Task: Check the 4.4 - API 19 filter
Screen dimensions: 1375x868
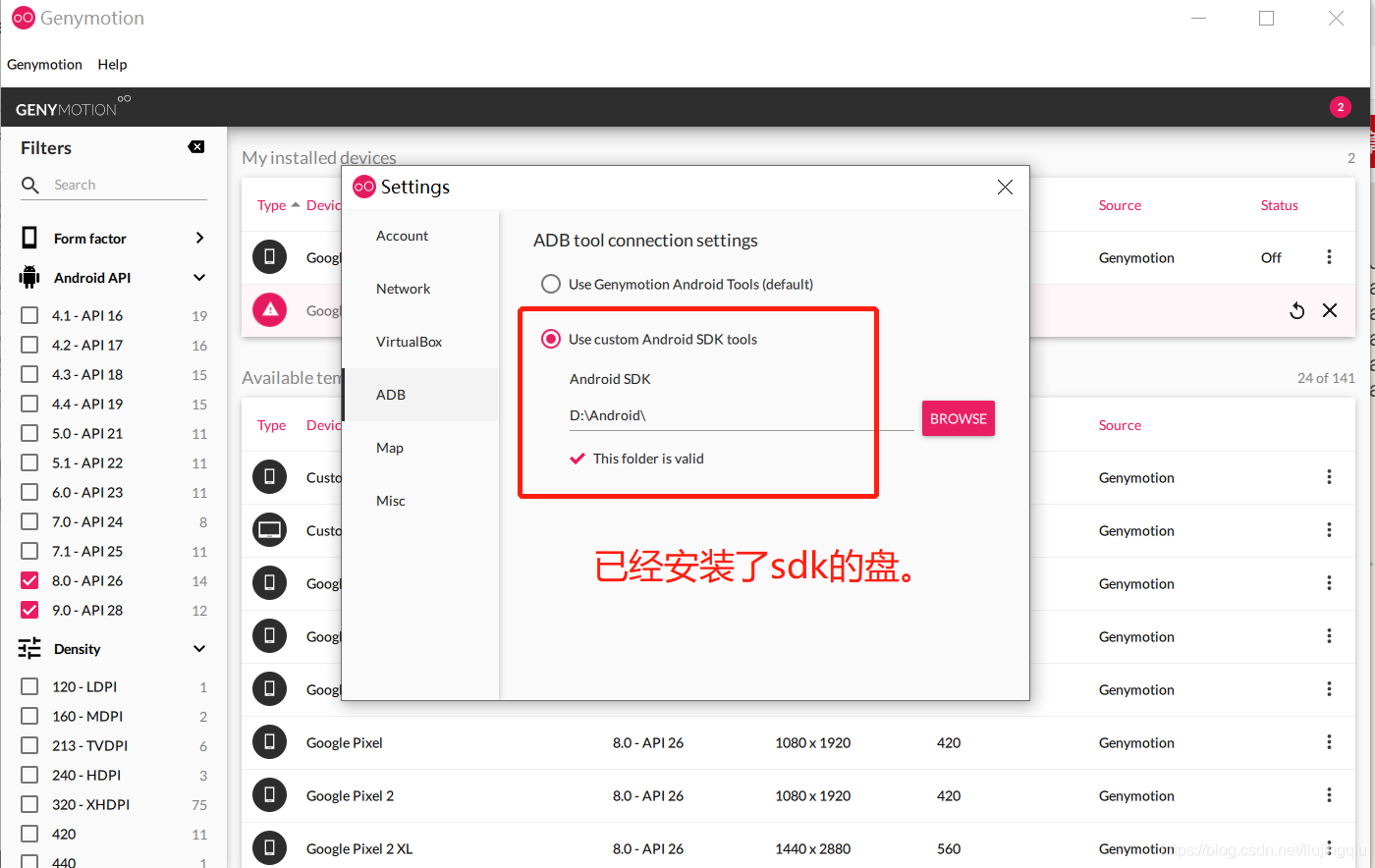Action: tap(29, 404)
